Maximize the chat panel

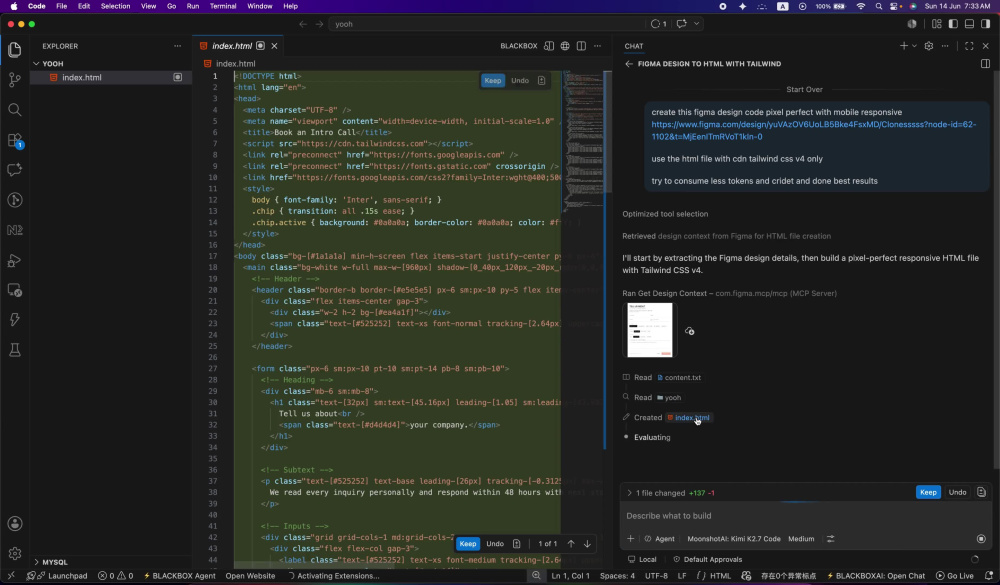point(969,46)
